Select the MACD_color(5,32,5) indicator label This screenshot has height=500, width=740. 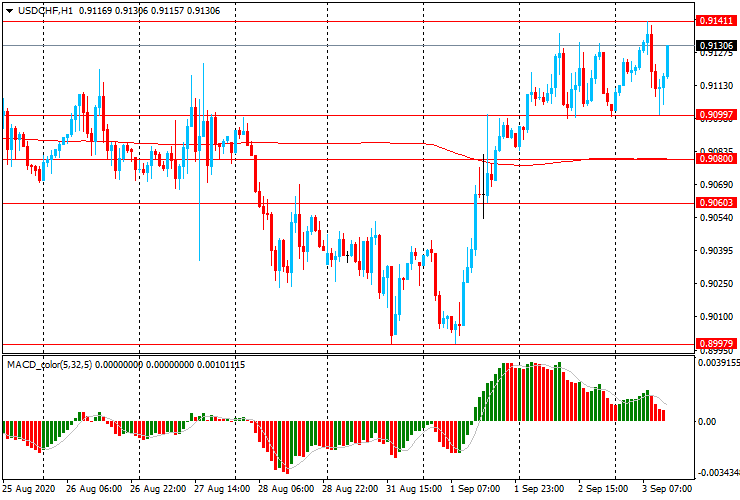pos(50,364)
